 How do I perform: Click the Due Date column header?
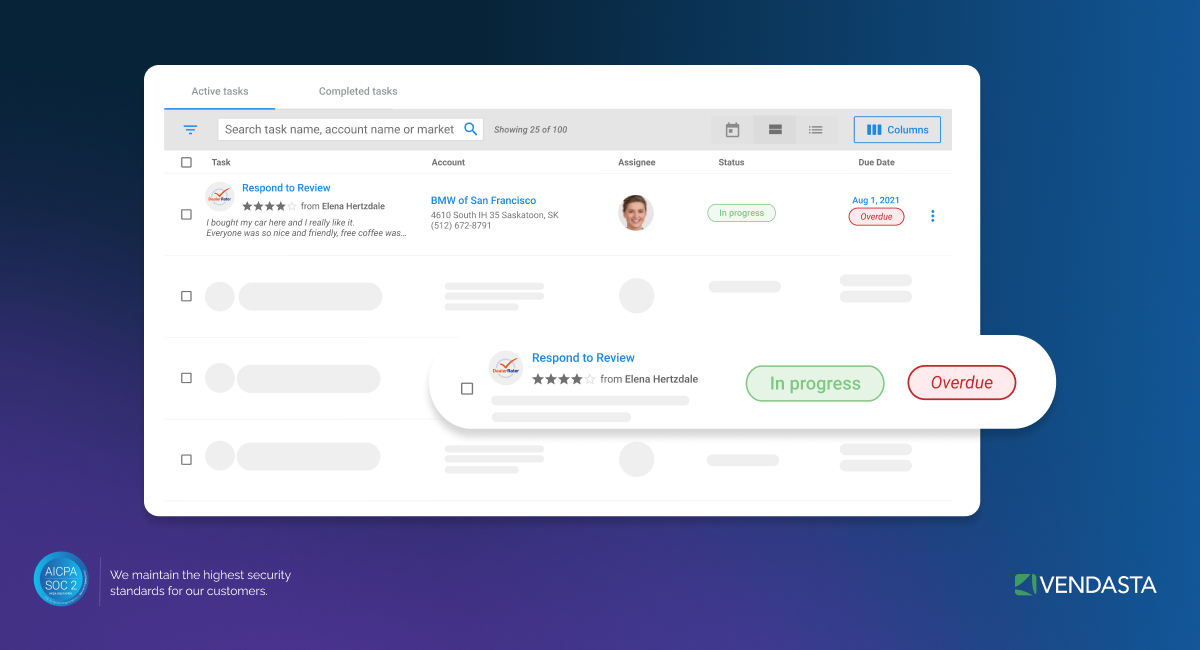(876, 162)
